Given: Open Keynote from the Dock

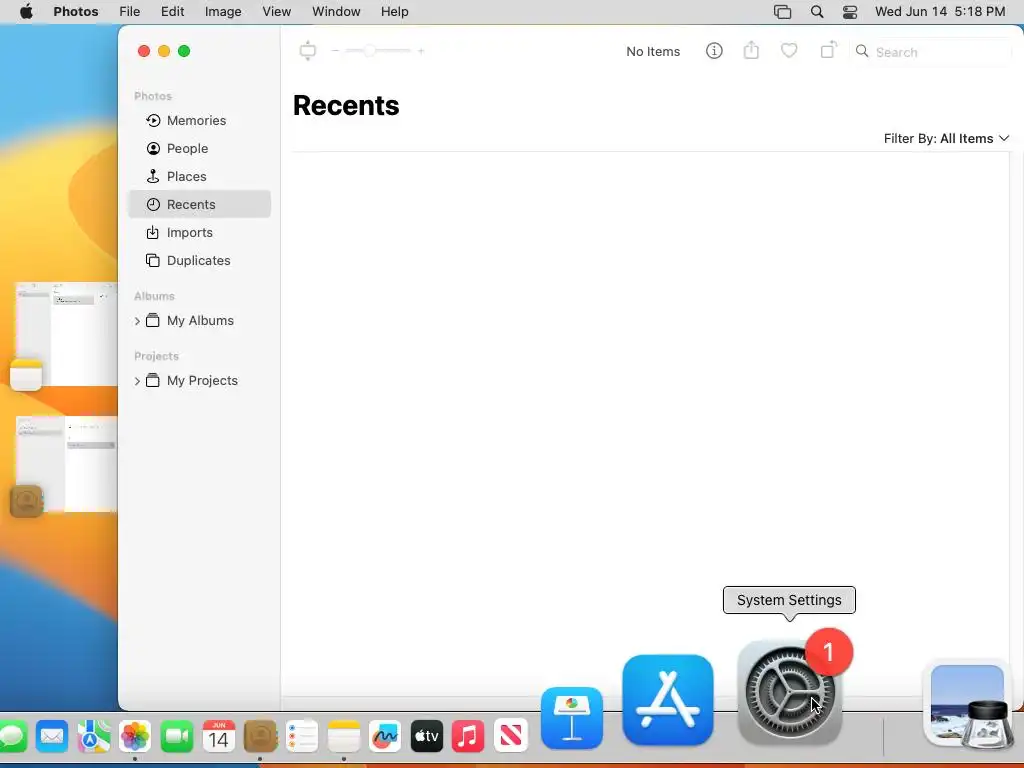Looking at the screenshot, I should (x=571, y=718).
